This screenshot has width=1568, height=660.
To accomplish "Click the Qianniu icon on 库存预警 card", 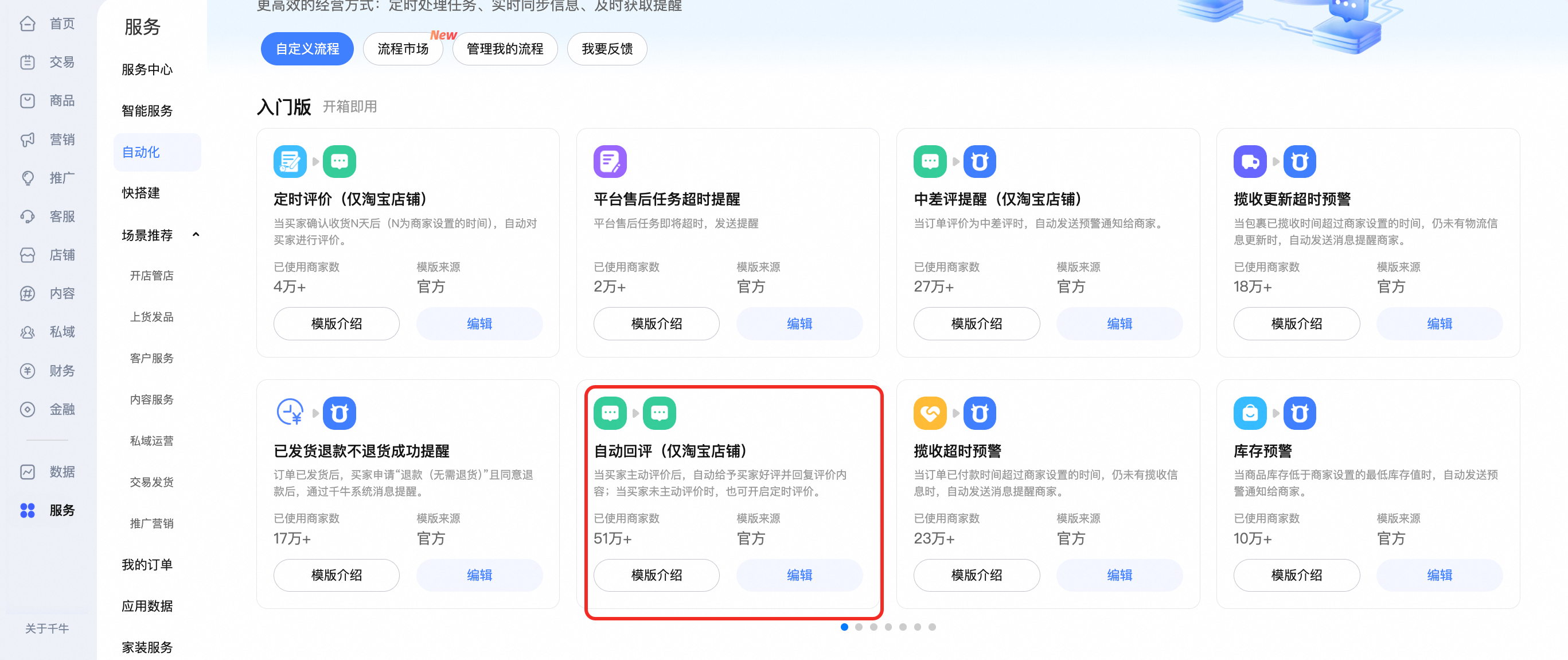I will [x=1300, y=413].
